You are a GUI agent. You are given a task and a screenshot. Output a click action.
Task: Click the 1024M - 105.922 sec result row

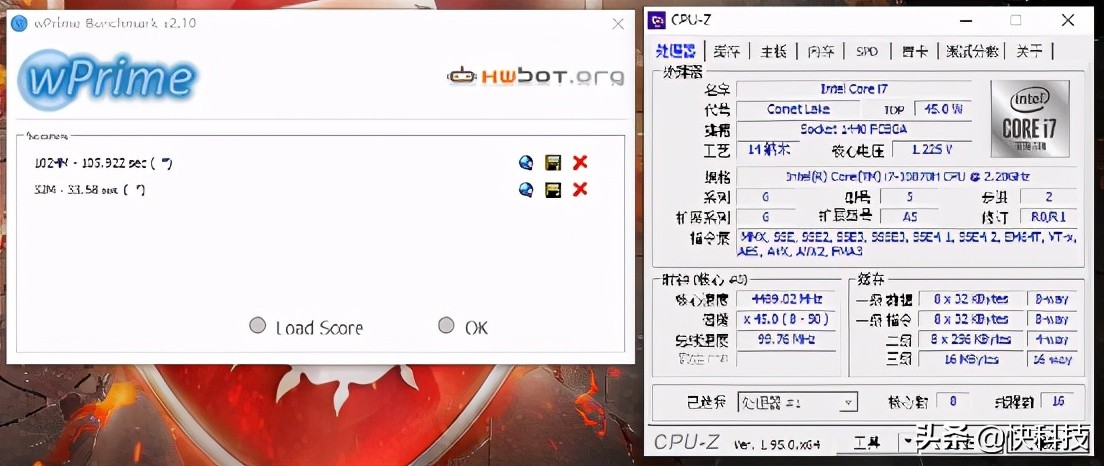point(104,163)
